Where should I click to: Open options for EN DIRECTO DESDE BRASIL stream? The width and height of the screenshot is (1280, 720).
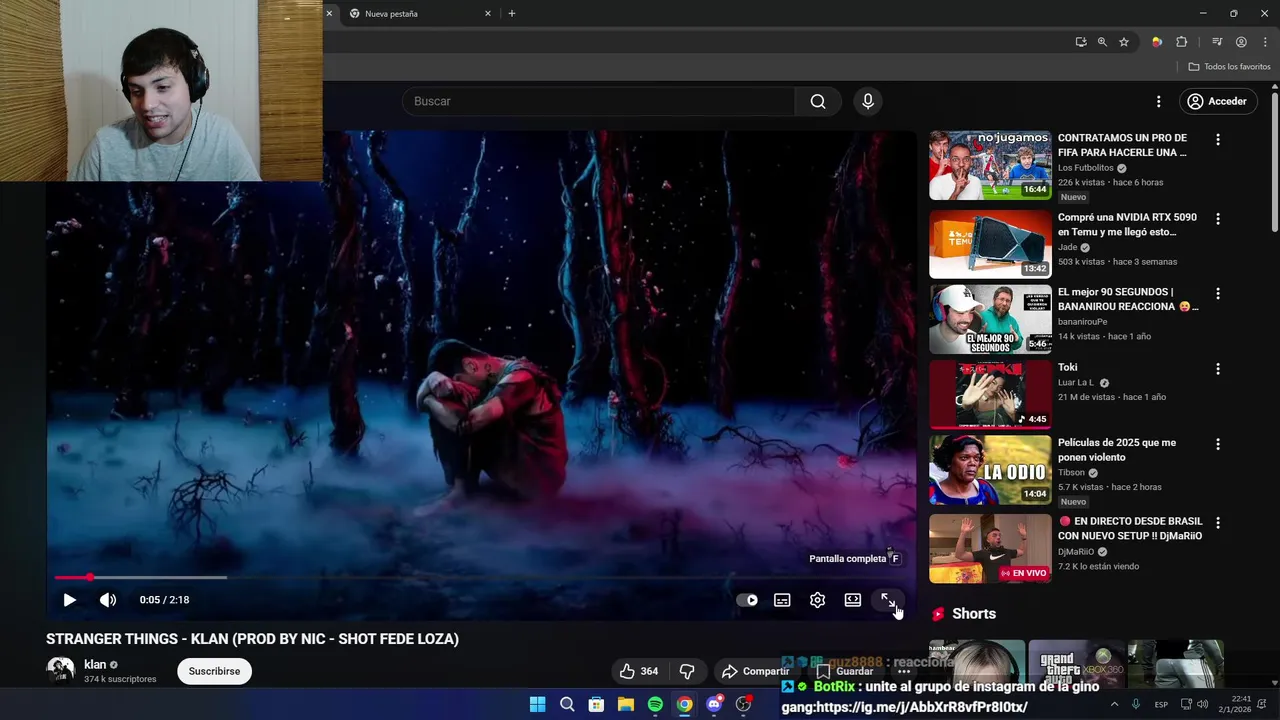(1217, 523)
